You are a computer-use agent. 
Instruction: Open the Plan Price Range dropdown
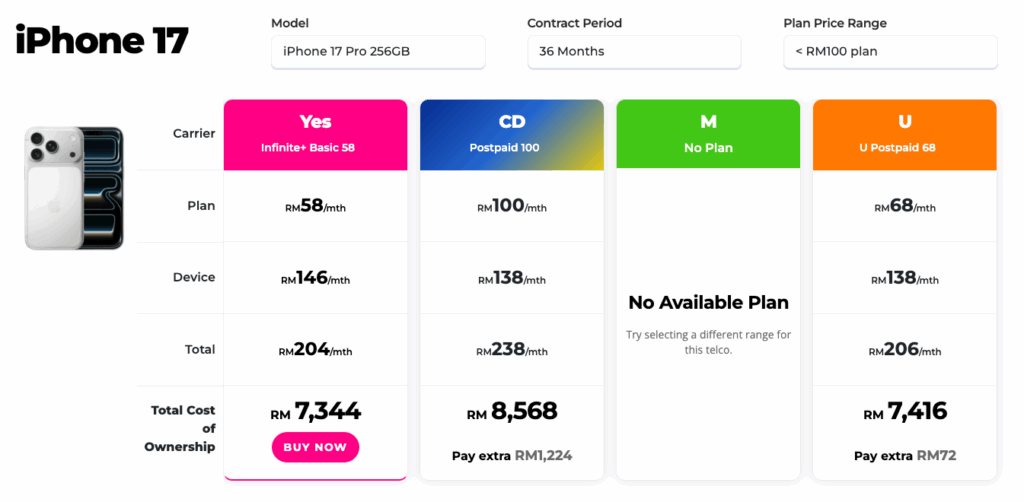coord(890,52)
